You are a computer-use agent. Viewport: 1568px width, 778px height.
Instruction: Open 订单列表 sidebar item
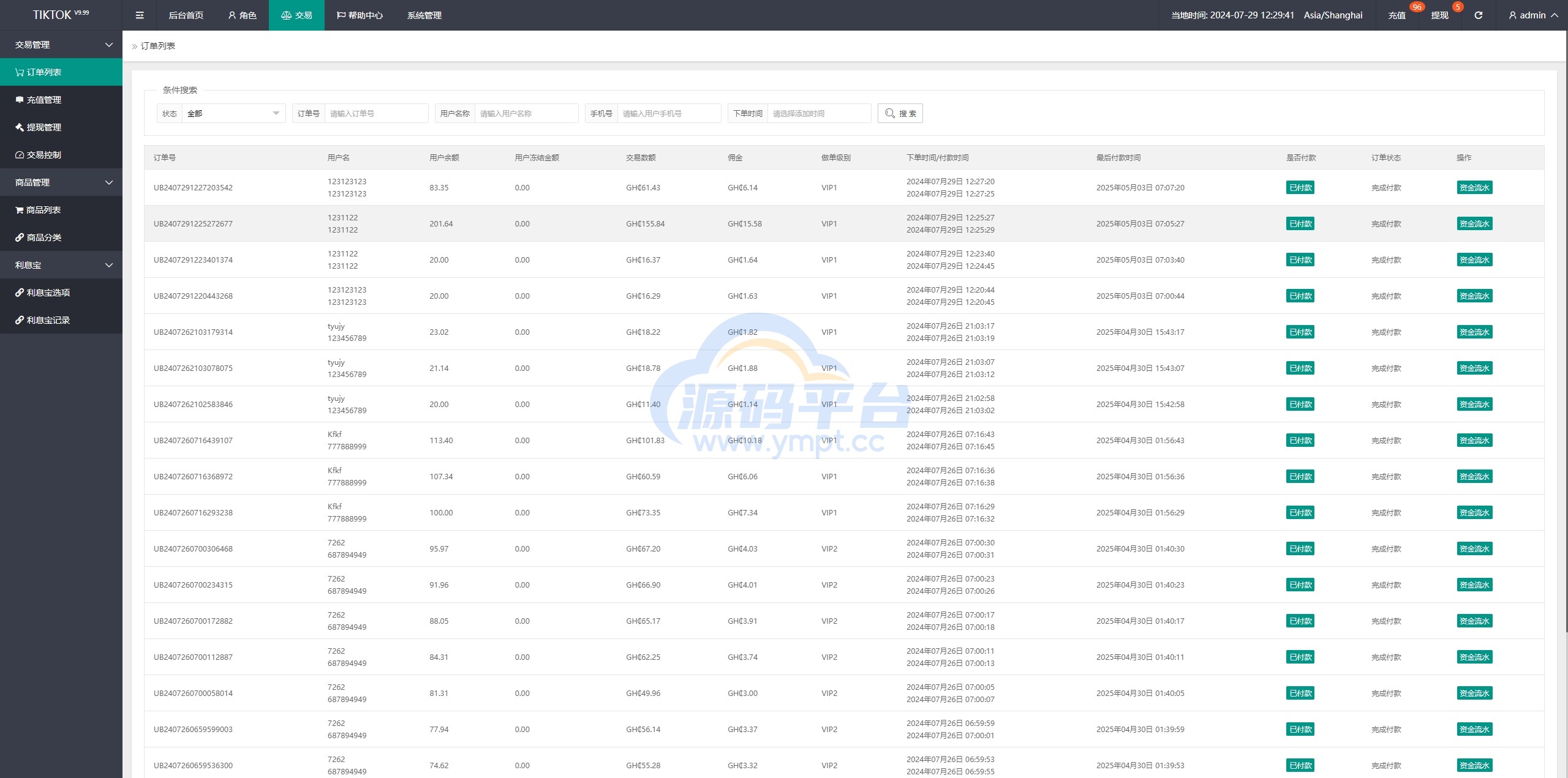pos(61,72)
